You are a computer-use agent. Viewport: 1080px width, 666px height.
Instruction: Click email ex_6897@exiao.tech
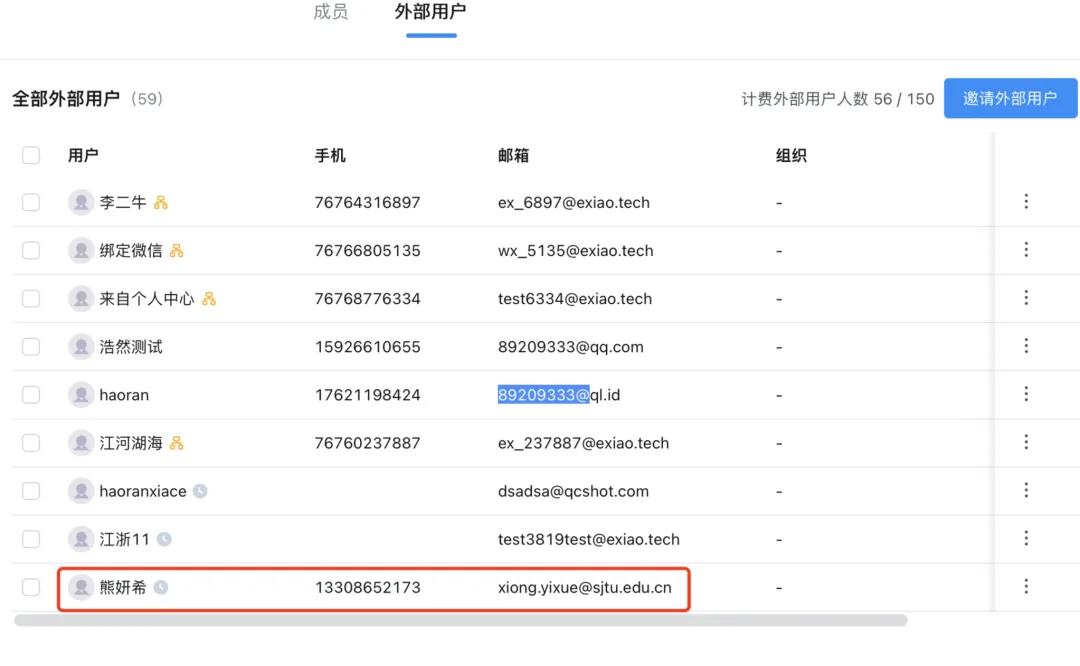pyautogui.click(x=574, y=202)
